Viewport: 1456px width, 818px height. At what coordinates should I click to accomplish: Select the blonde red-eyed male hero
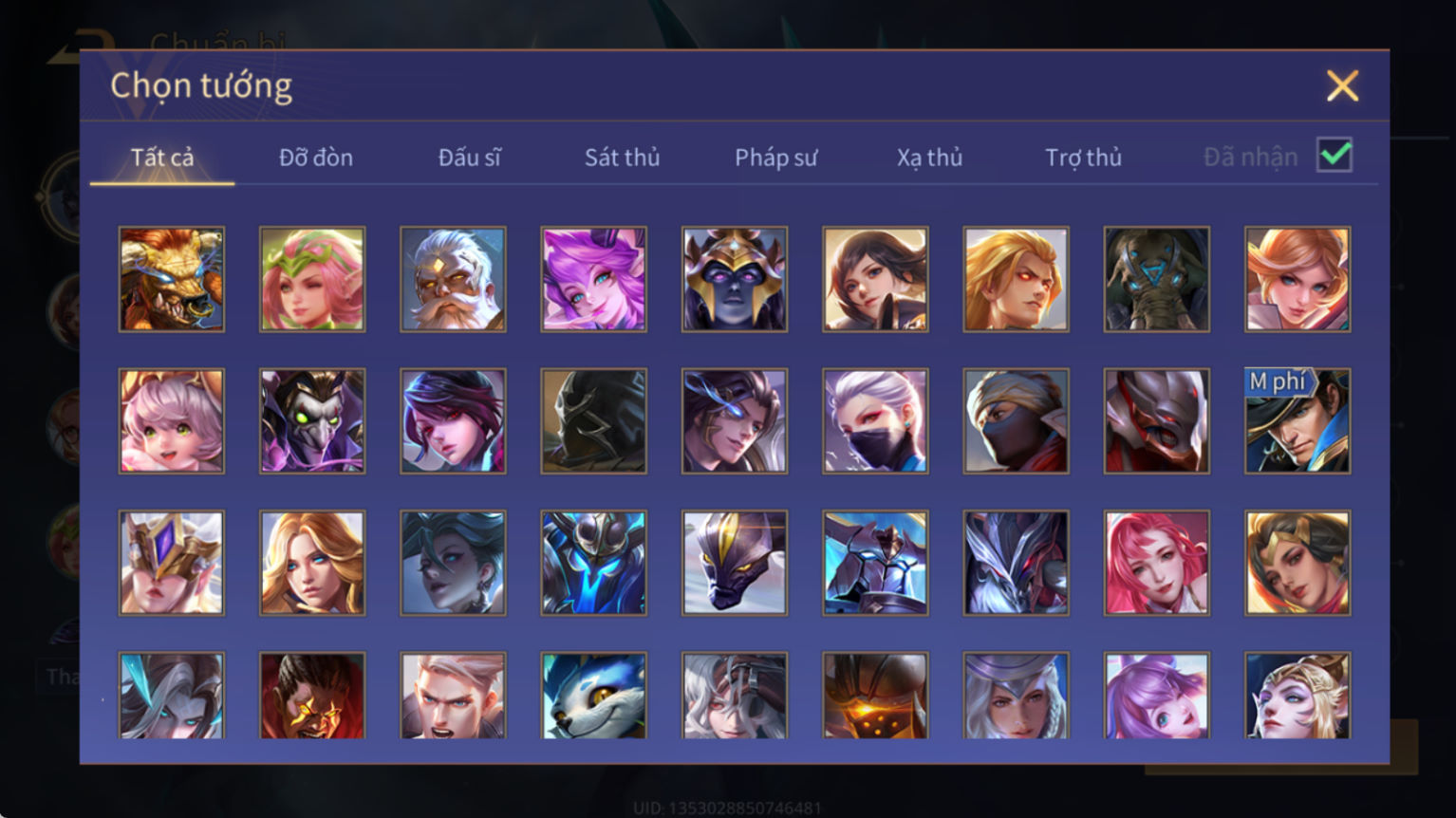pos(1016,279)
